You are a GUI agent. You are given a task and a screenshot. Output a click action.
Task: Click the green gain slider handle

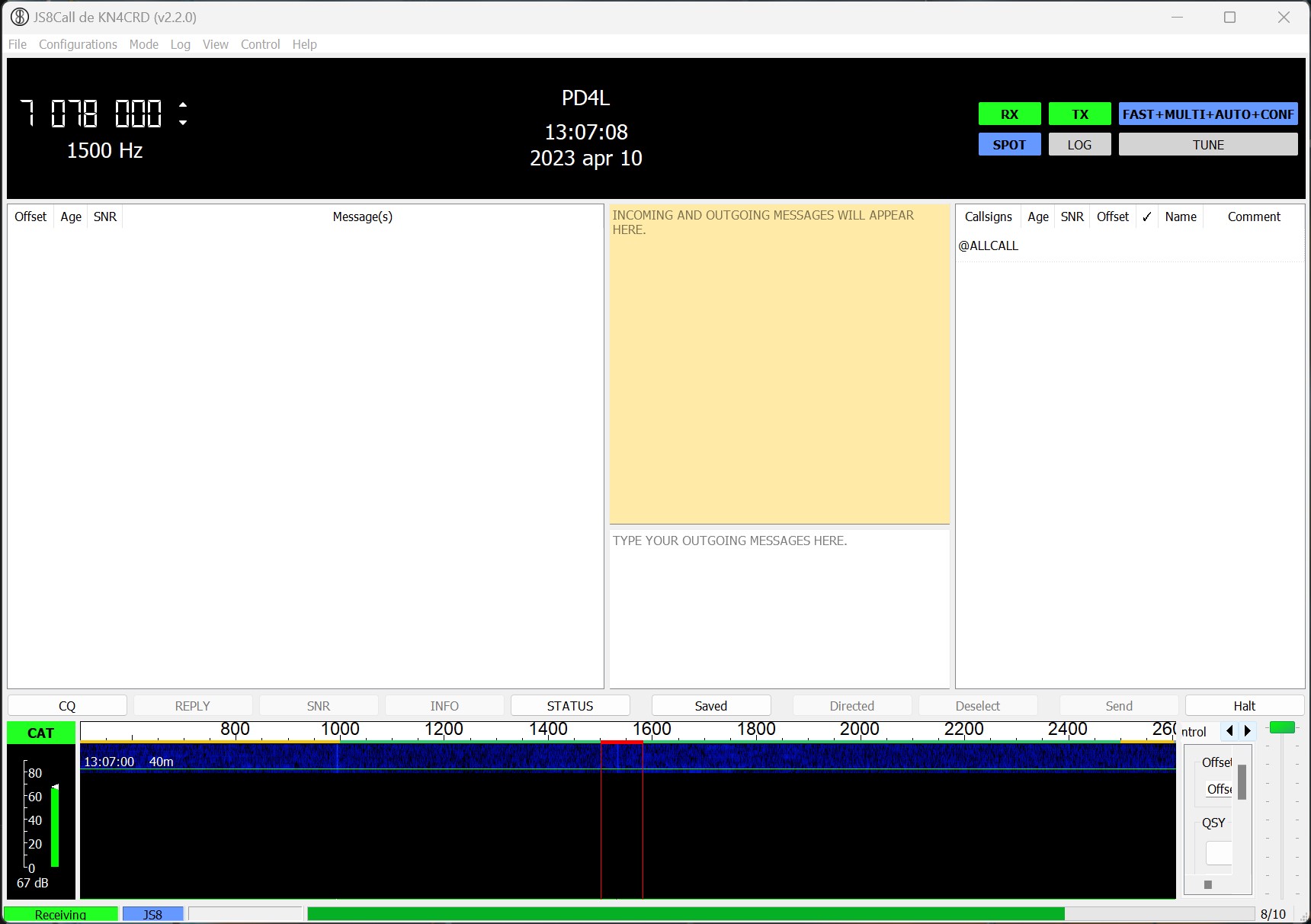point(1282,727)
